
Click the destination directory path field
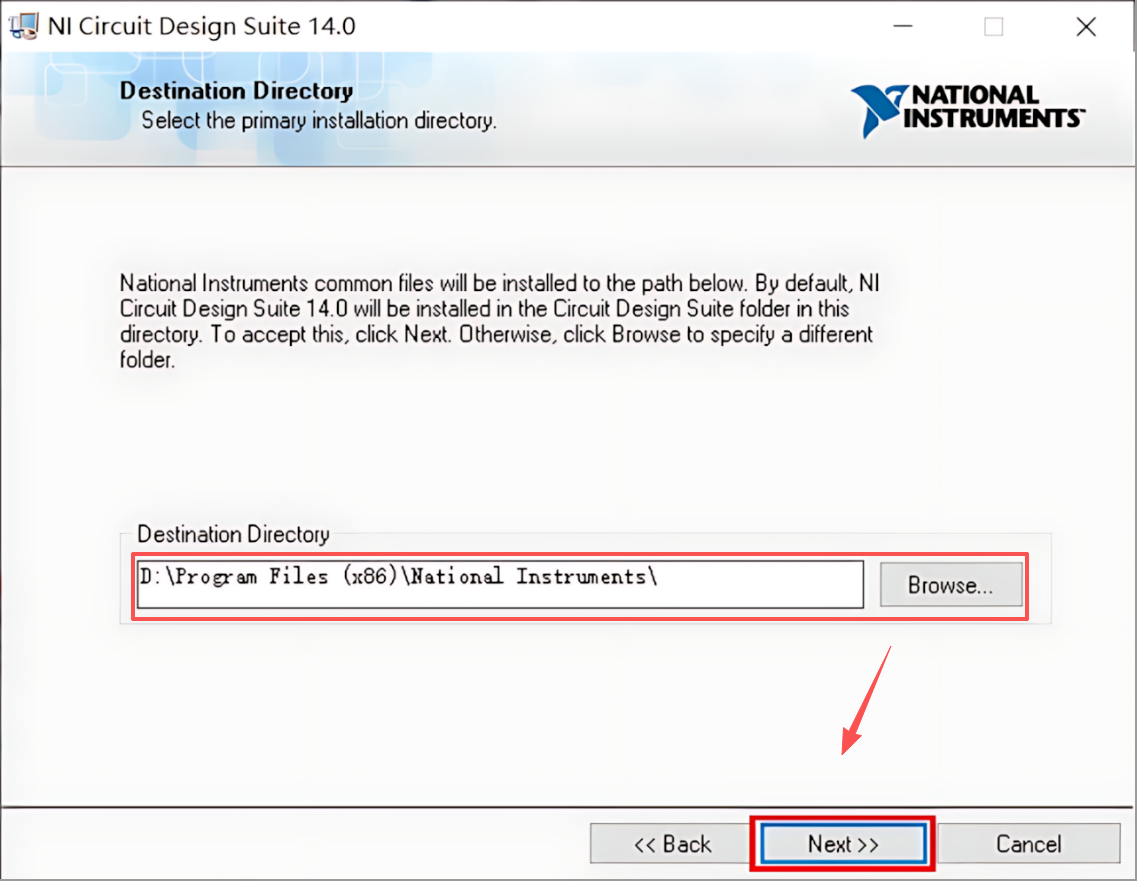(500, 584)
